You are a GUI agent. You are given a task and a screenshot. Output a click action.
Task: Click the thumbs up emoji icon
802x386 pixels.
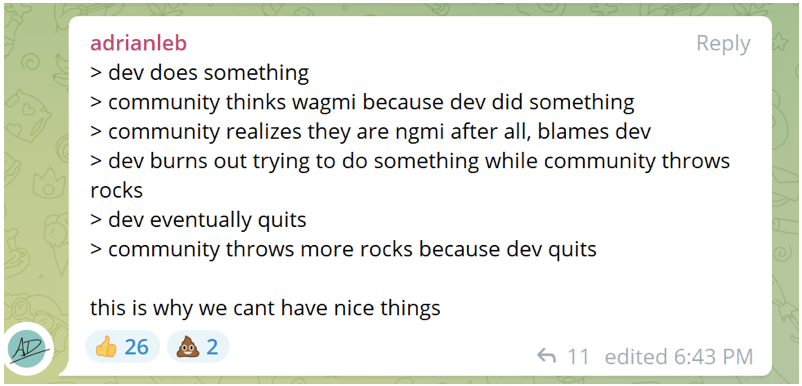[106, 348]
